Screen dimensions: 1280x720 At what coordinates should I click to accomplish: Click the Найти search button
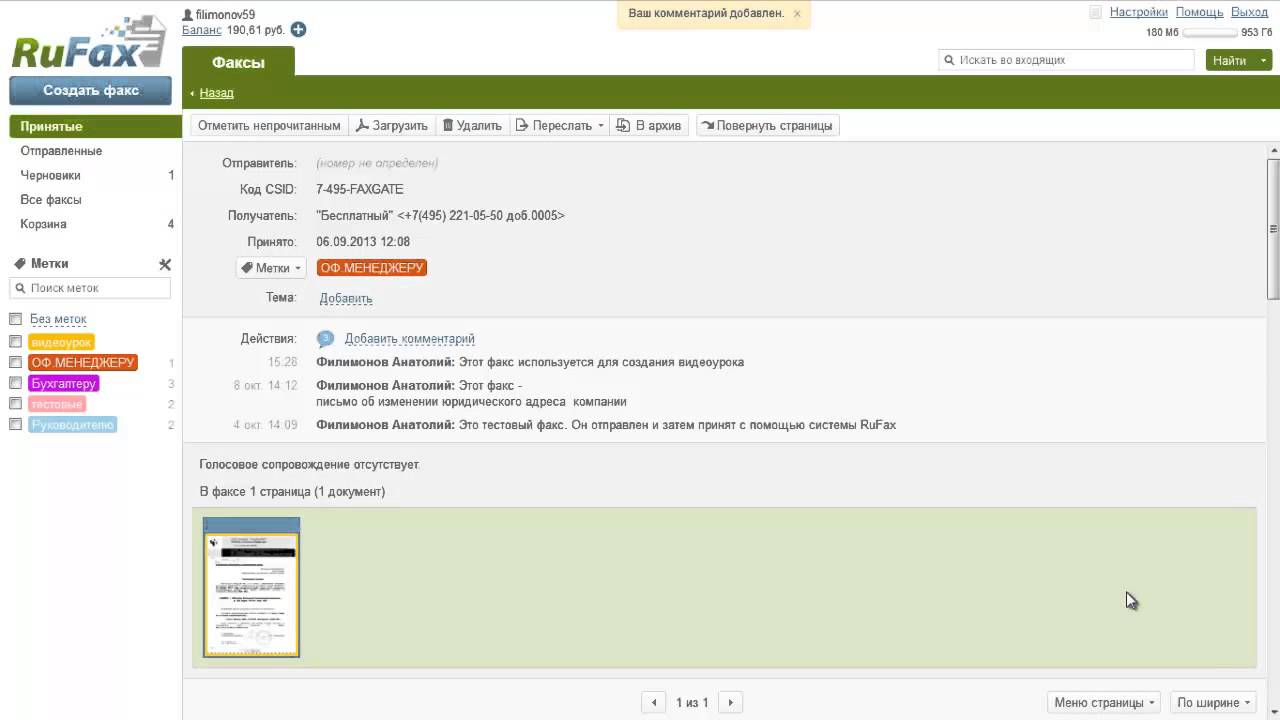pos(1230,61)
